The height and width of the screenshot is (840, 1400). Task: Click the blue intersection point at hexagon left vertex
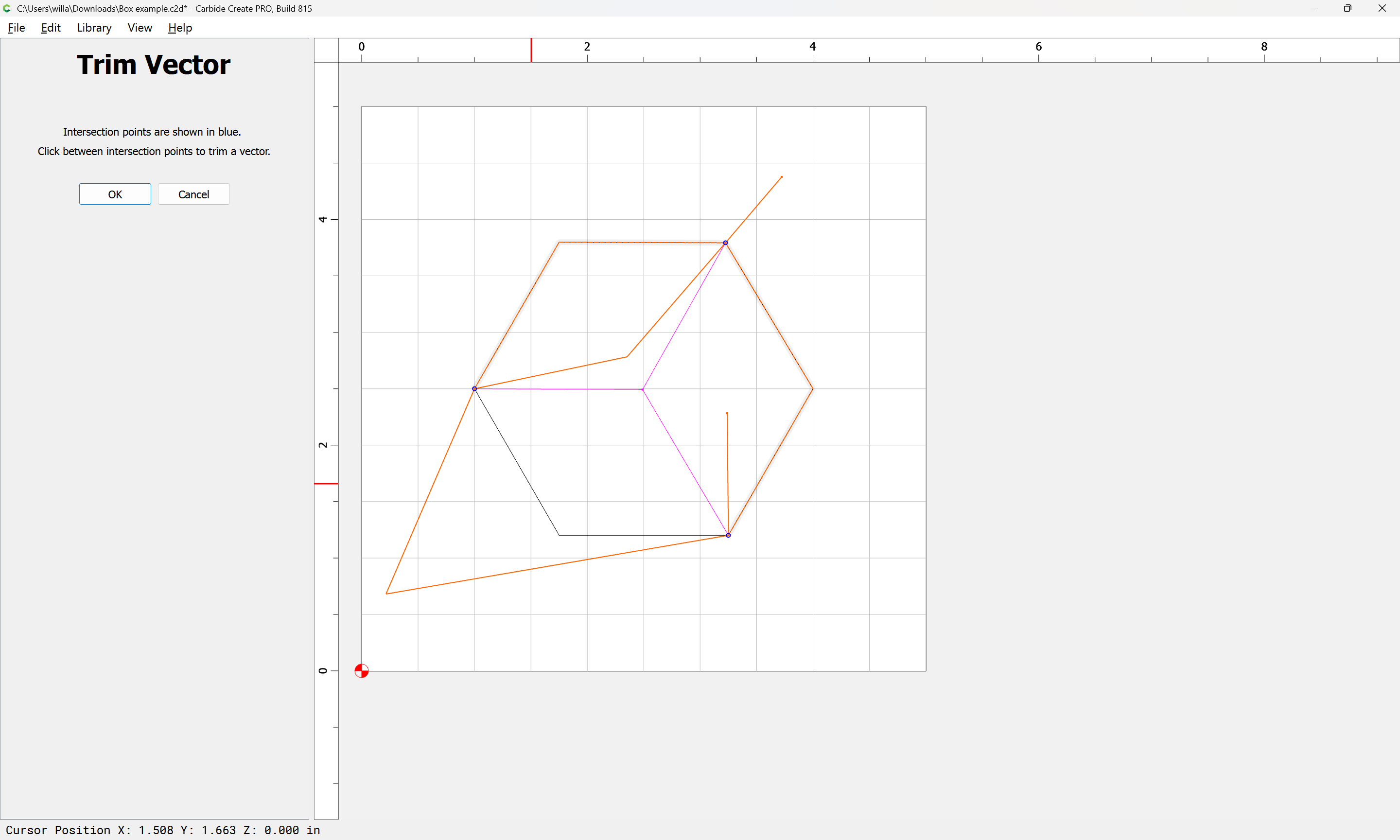[474, 389]
